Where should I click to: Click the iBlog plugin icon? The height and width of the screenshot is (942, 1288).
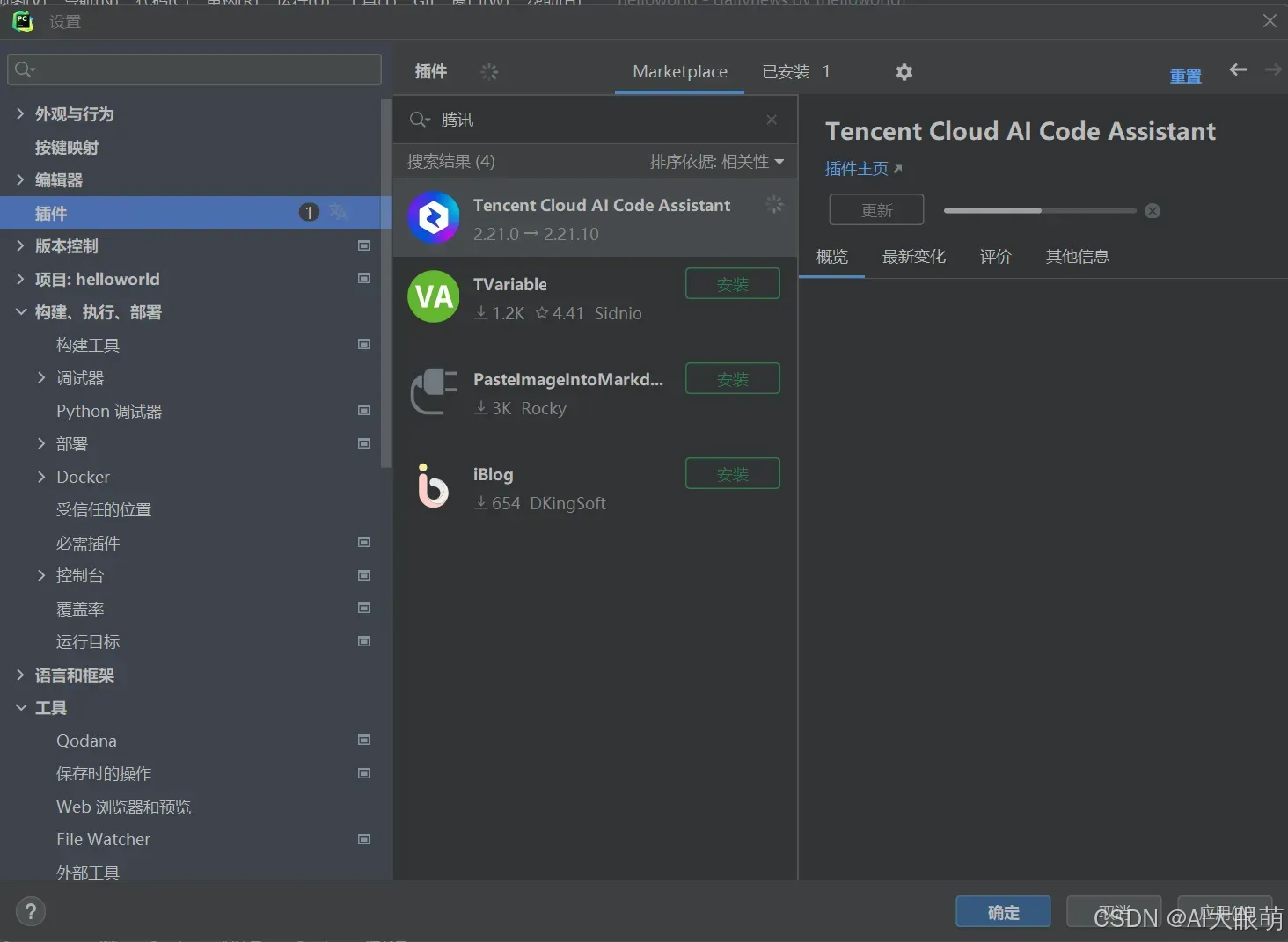tap(433, 486)
